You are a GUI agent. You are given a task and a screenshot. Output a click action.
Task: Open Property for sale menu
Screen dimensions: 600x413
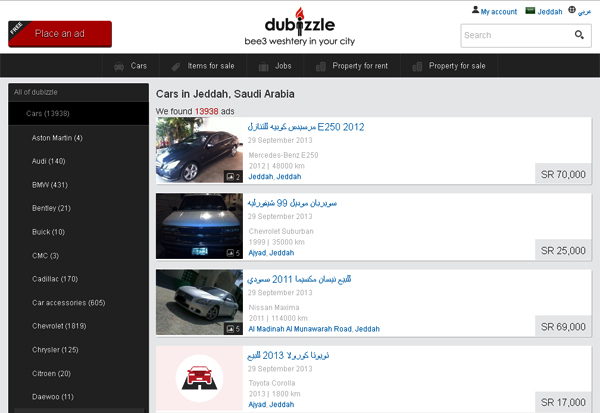[x=449, y=66]
